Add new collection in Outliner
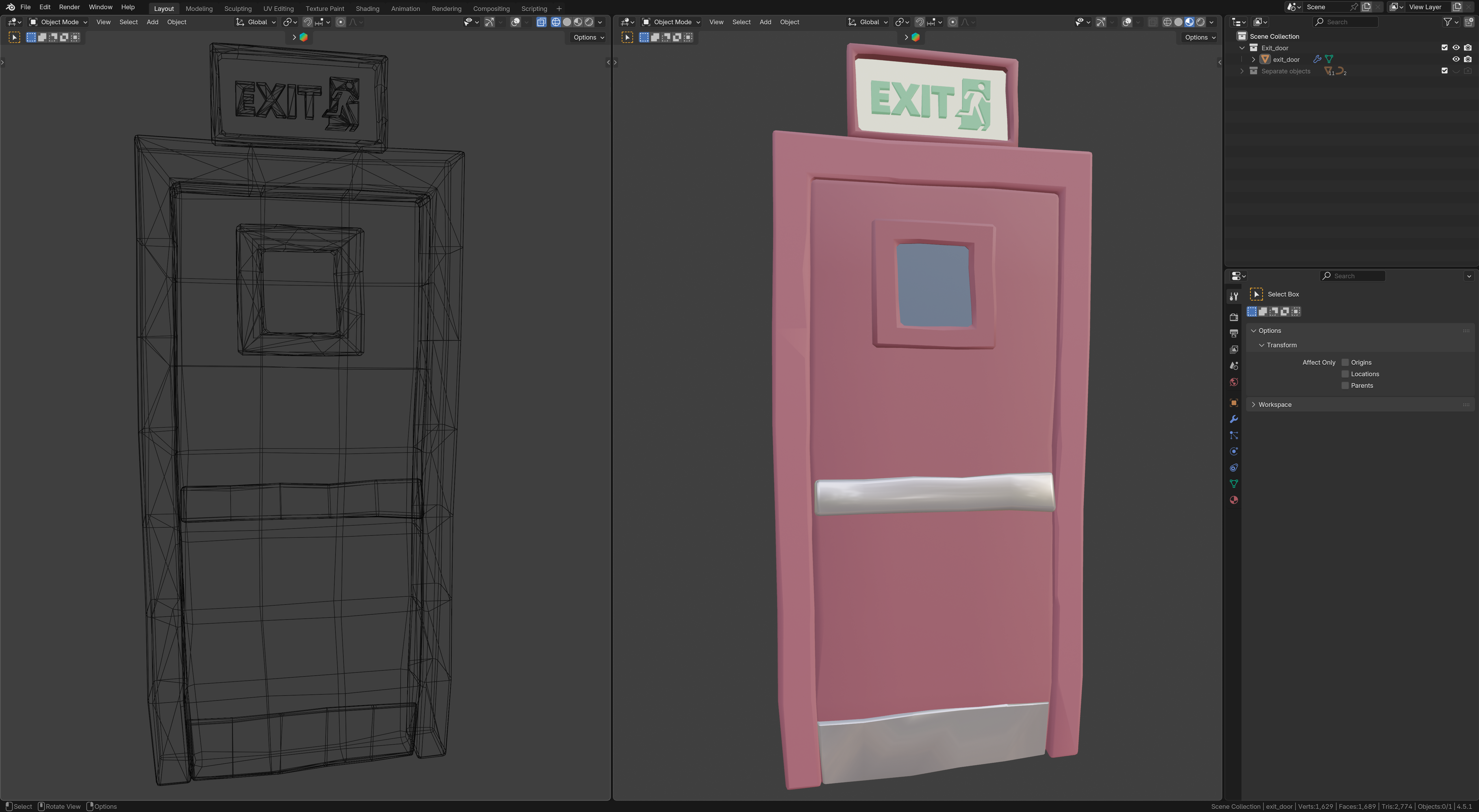 coord(1469,22)
